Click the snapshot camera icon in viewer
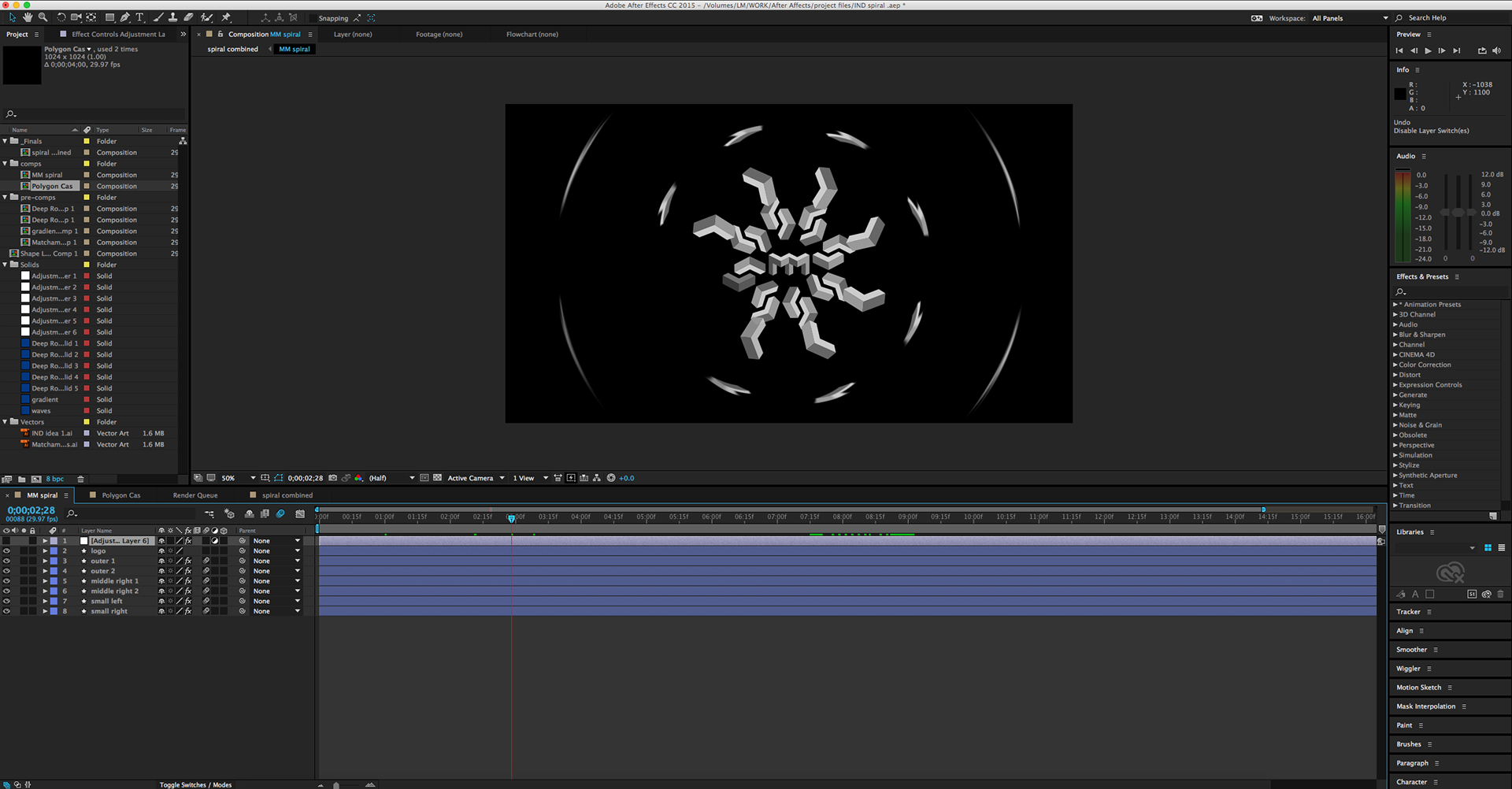1512x789 pixels. point(333,478)
